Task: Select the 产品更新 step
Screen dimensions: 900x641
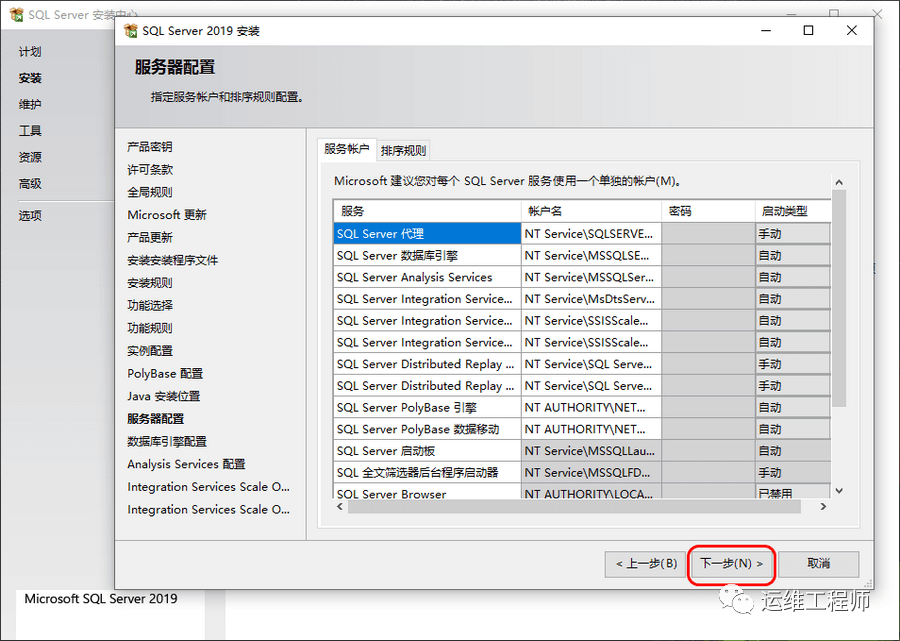Action: pos(150,238)
